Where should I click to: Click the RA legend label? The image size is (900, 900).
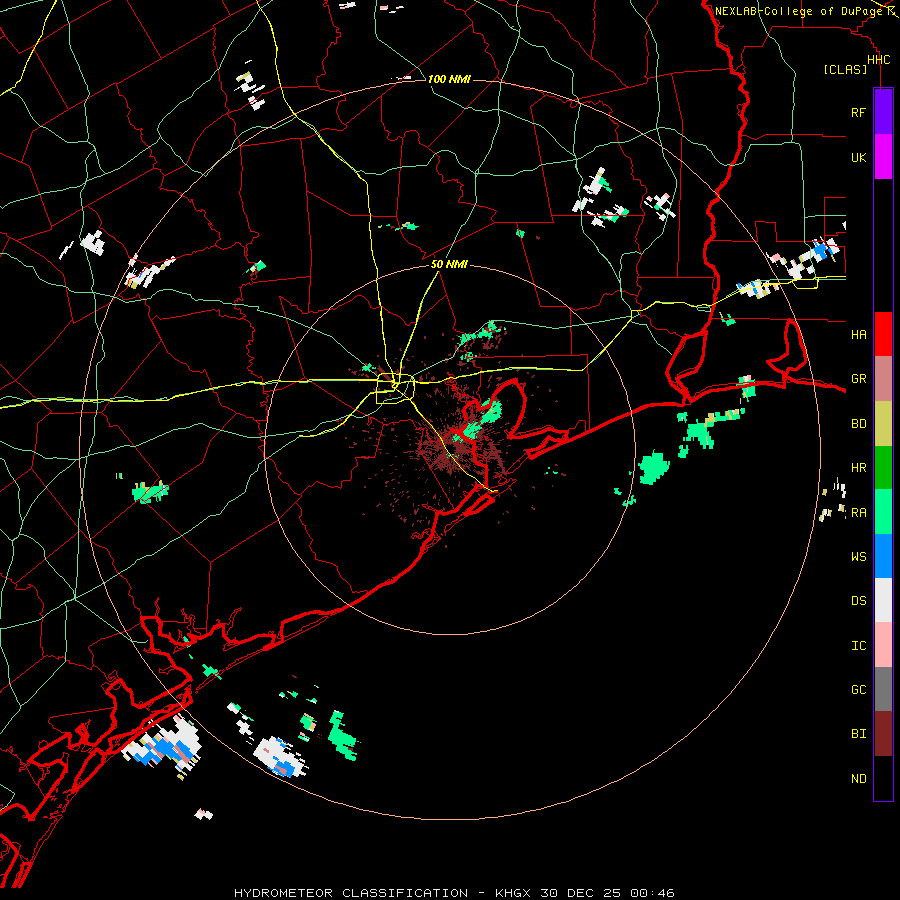[x=858, y=512]
